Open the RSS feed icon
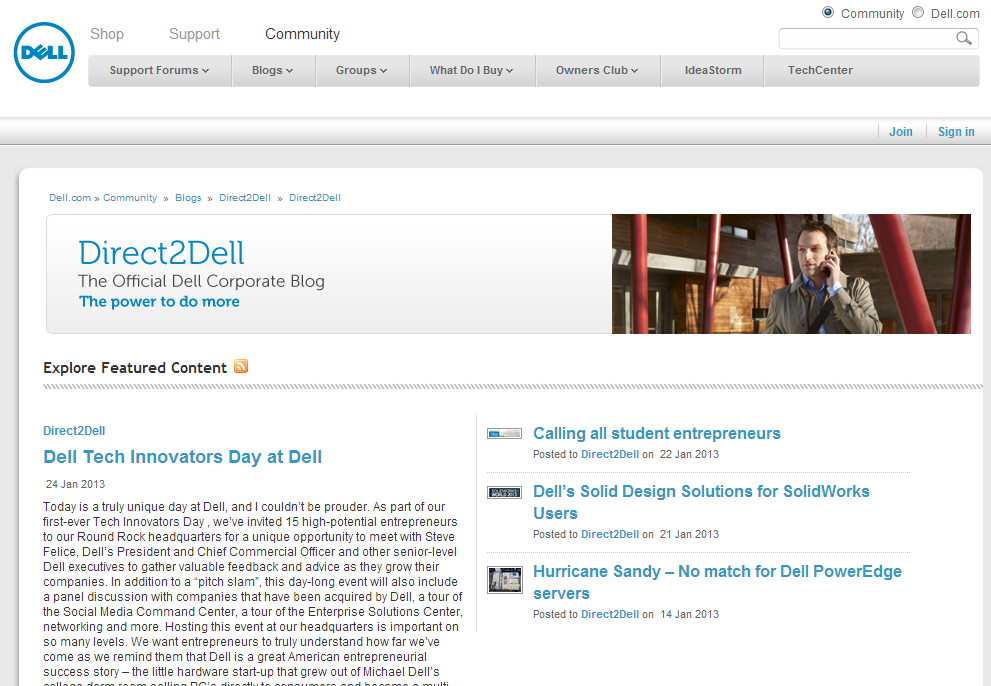Screen dimensions: 991x686 [241, 366]
